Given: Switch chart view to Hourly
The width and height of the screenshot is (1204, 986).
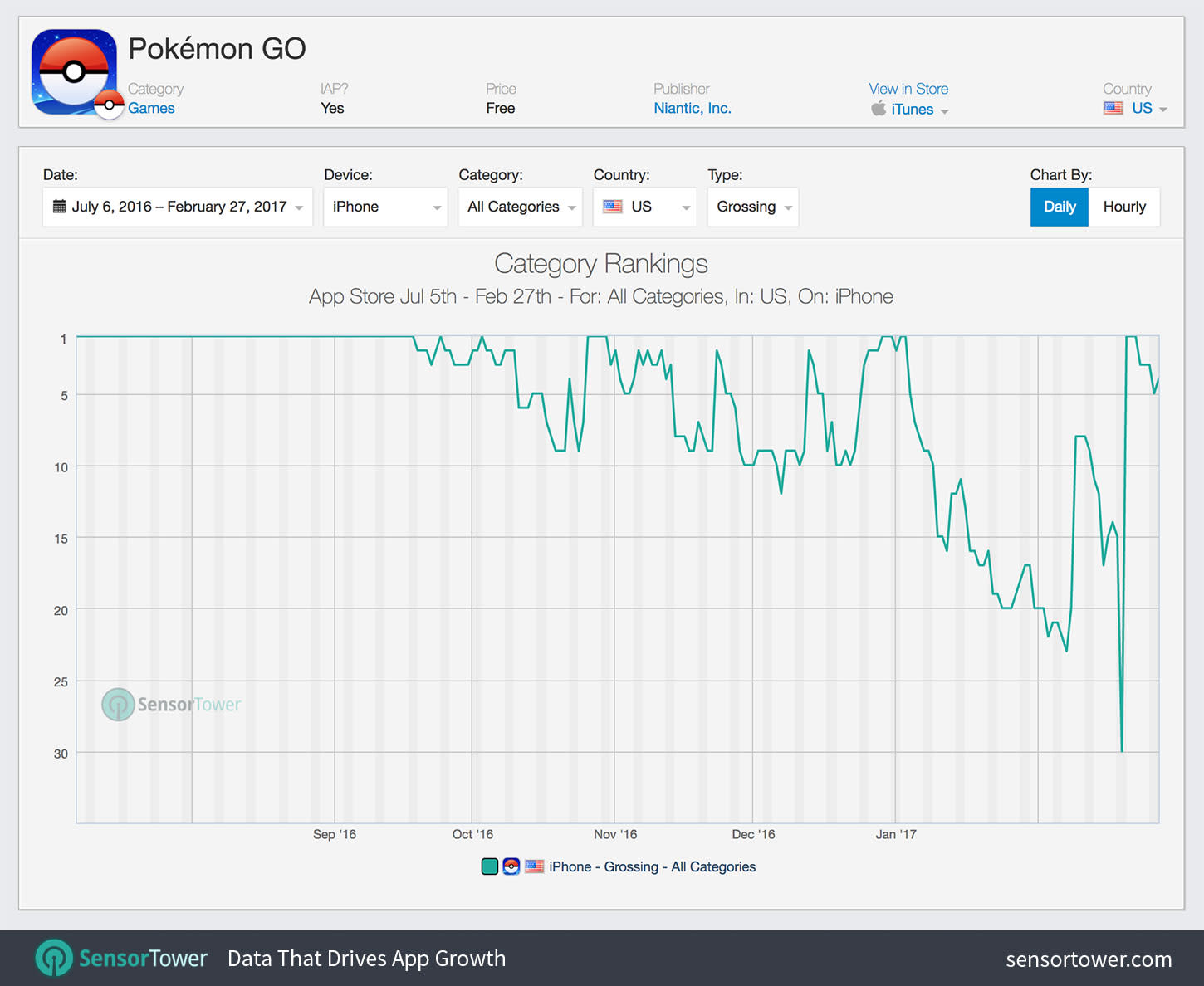Looking at the screenshot, I should click(x=1124, y=207).
